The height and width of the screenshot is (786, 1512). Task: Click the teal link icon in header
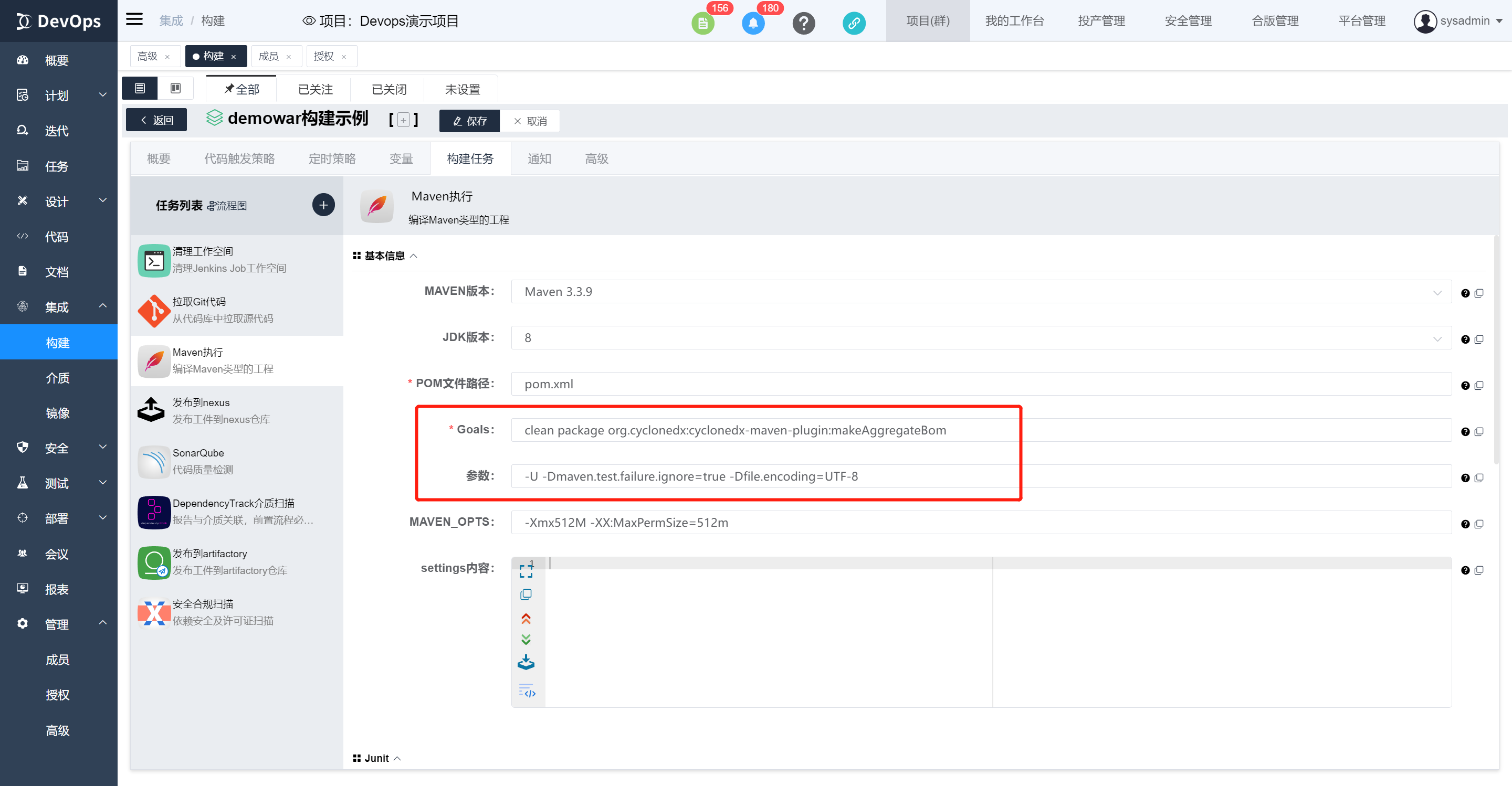tap(854, 23)
